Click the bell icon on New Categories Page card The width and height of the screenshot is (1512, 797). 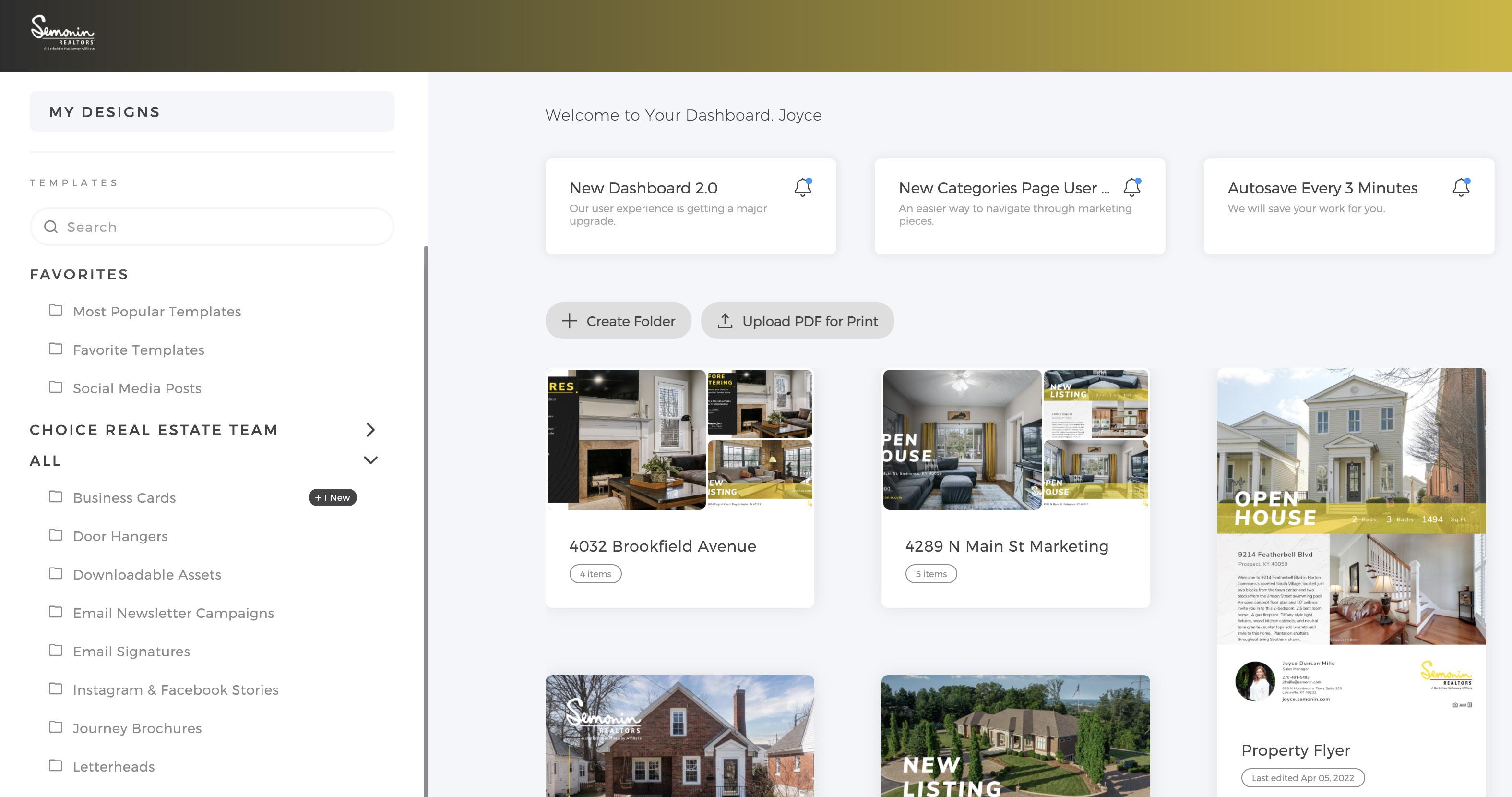(1131, 187)
